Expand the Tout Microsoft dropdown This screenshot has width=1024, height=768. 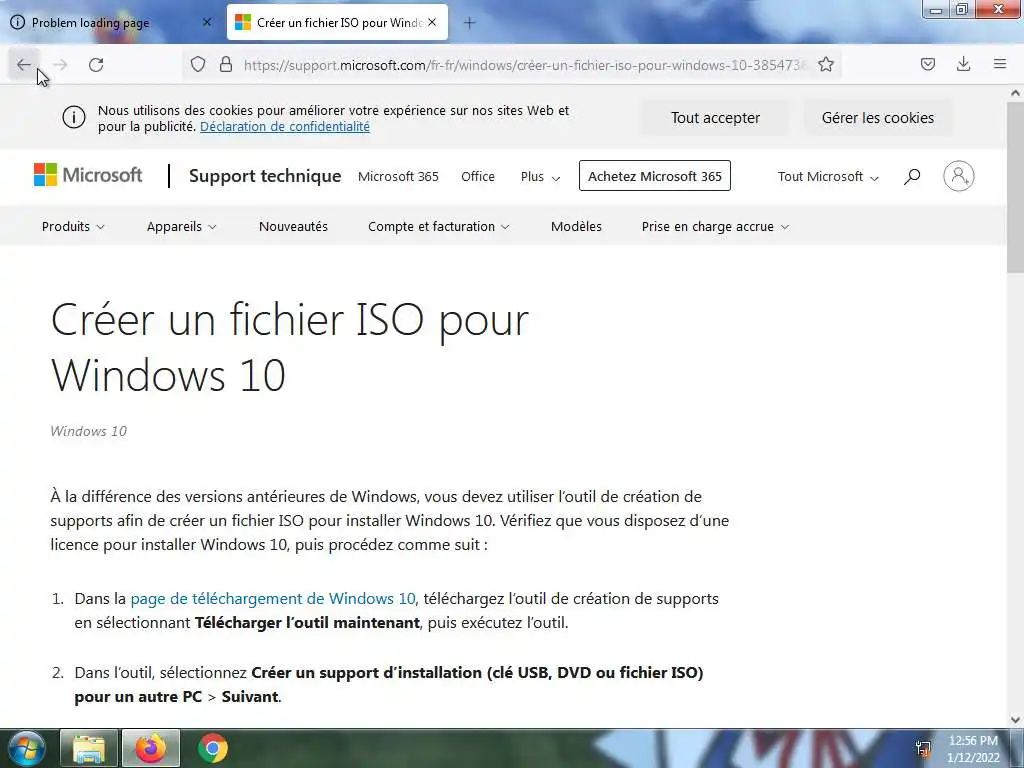tap(828, 176)
